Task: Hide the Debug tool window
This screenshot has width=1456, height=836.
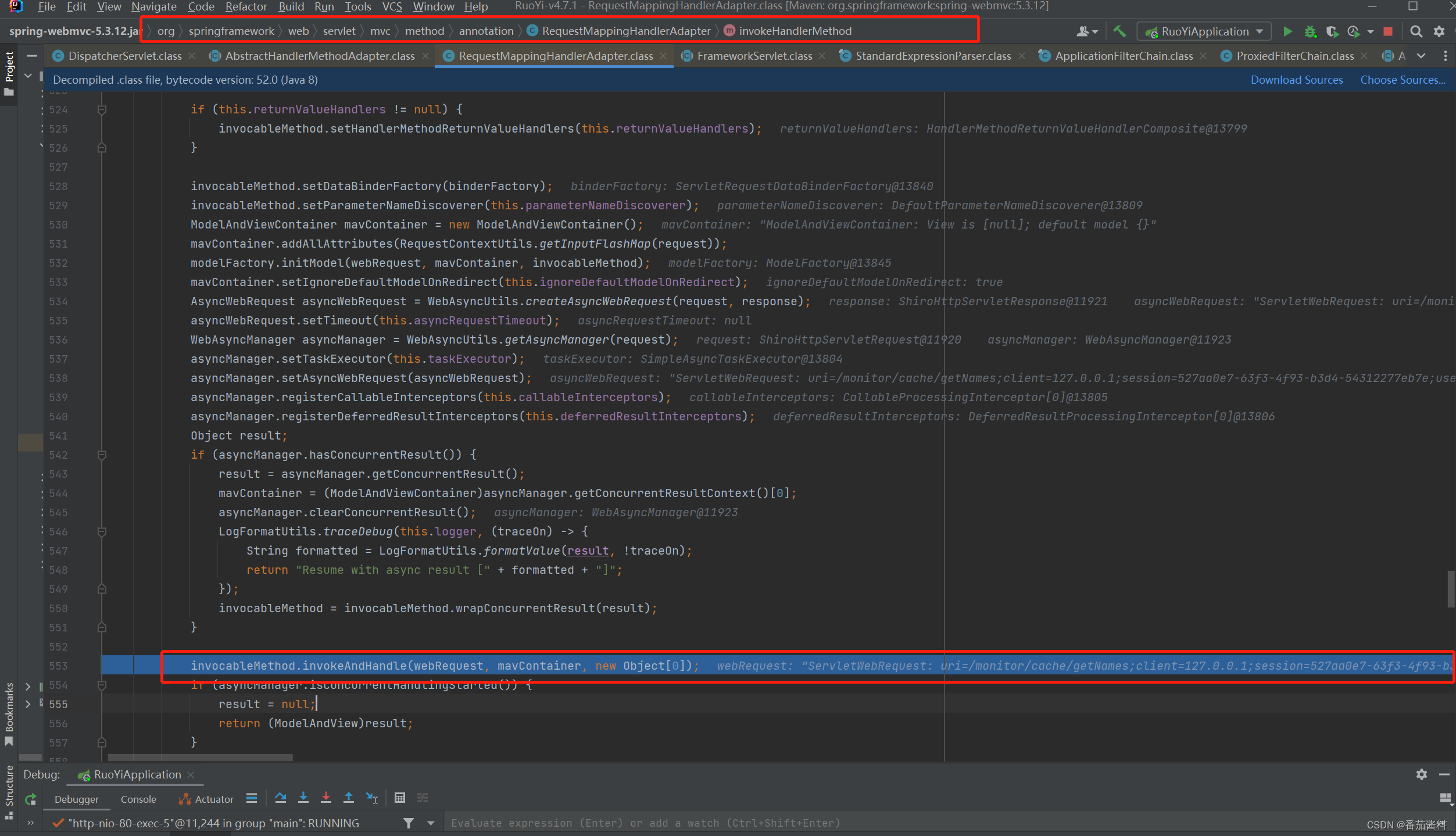Action: (1444, 774)
